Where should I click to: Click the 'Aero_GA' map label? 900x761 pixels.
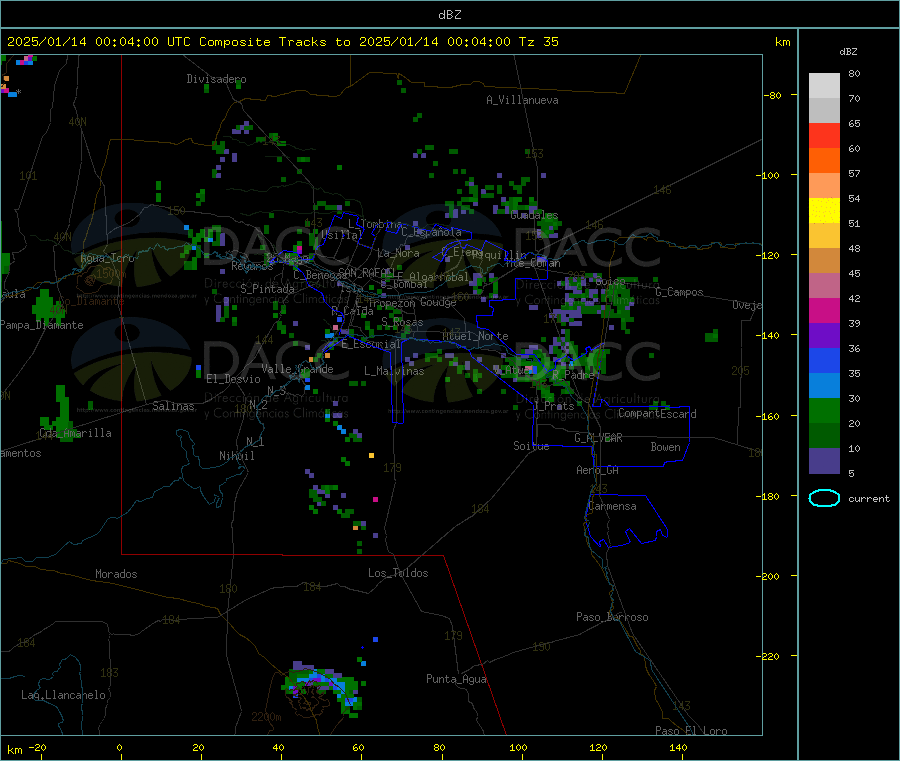pos(597,470)
